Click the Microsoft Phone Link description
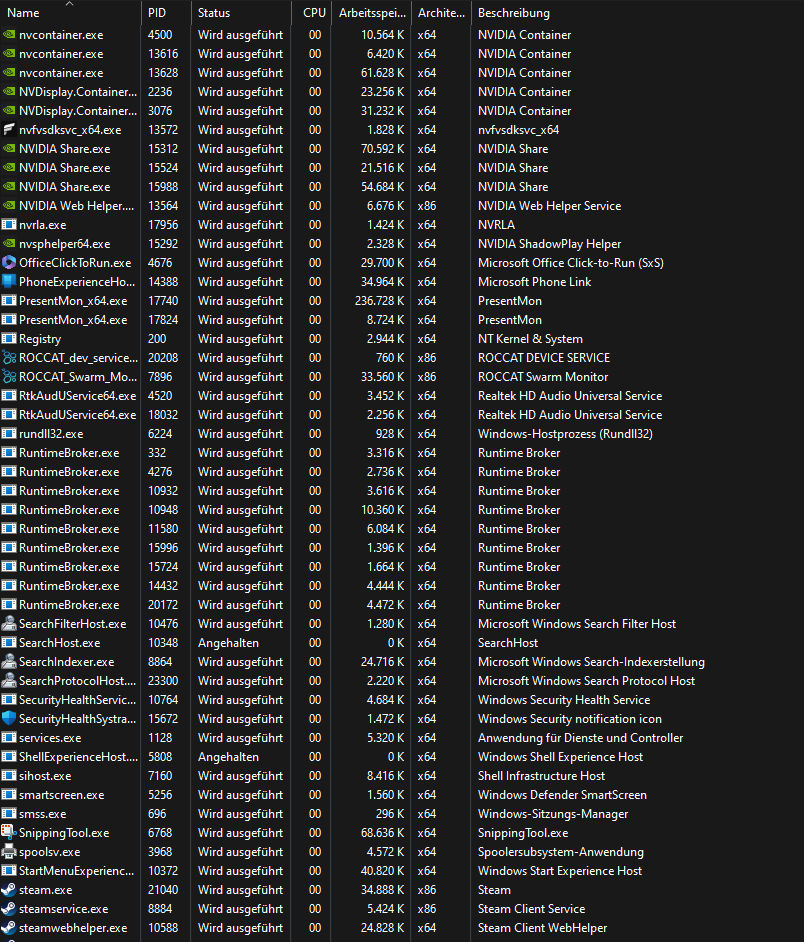804x942 pixels. click(x=534, y=282)
